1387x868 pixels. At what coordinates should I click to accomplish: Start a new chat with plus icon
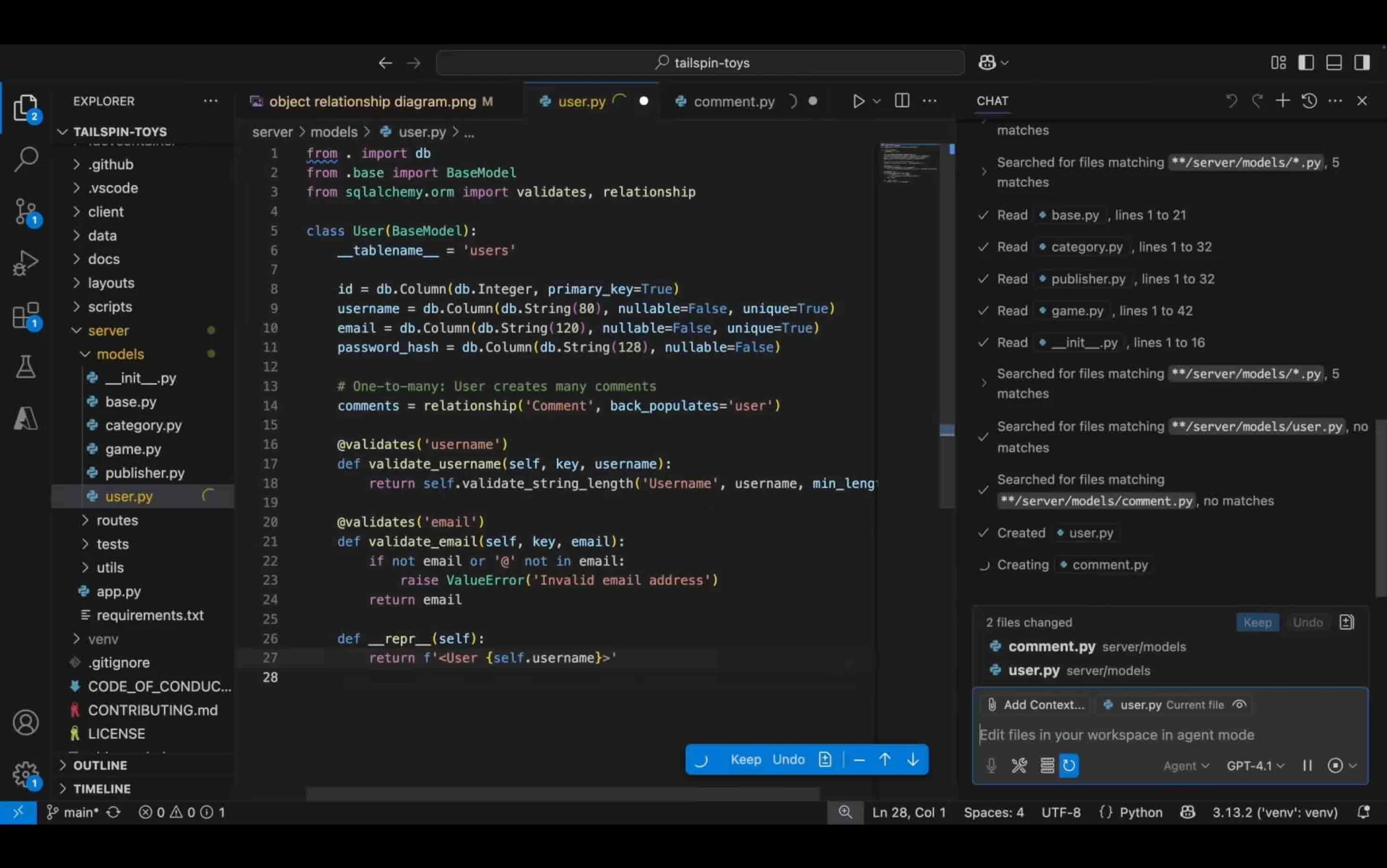click(1282, 101)
